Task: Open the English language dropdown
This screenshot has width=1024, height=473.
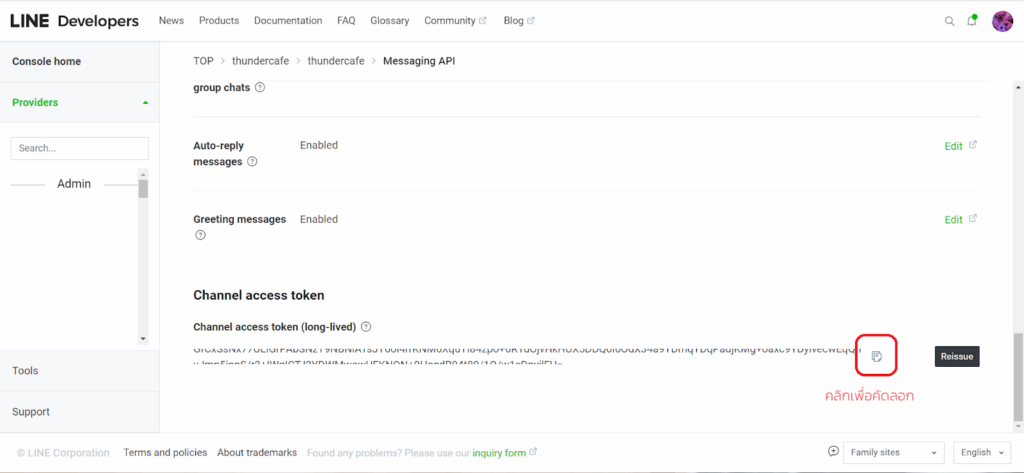Action: pos(981,453)
